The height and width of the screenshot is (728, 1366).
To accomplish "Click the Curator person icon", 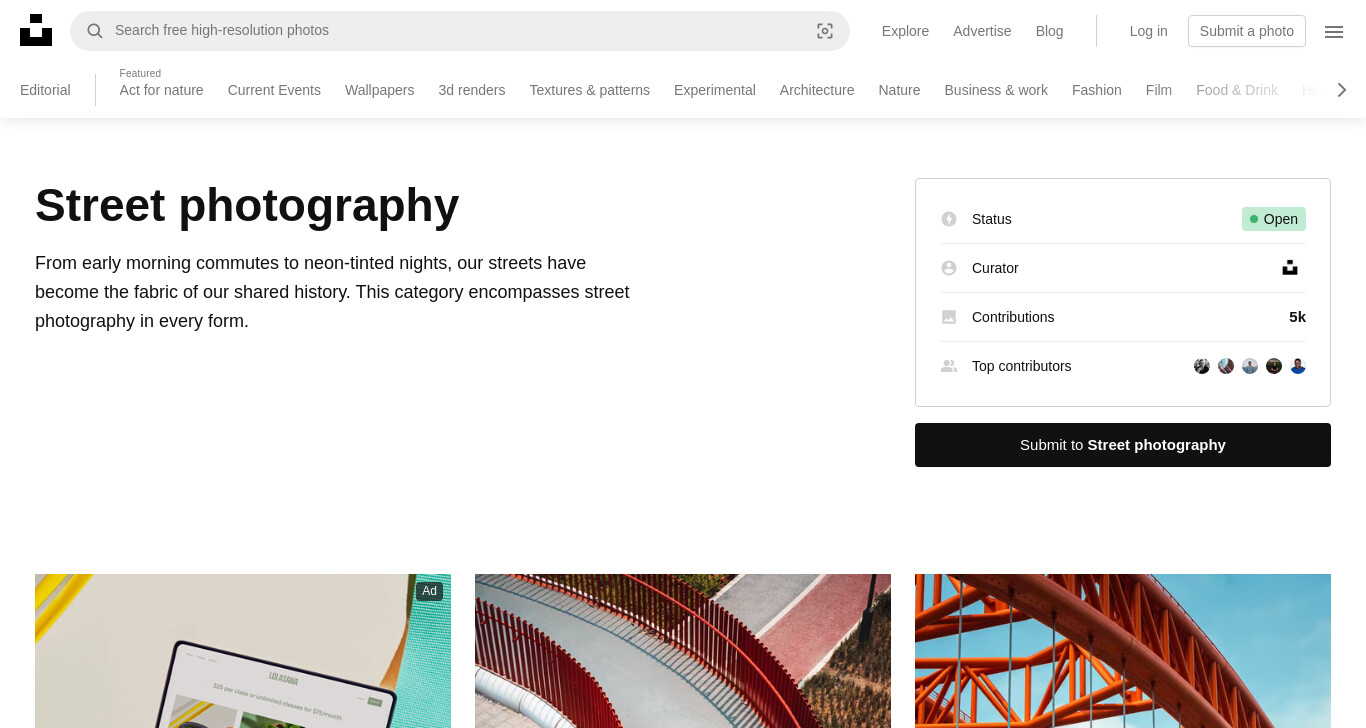I will (949, 268).
